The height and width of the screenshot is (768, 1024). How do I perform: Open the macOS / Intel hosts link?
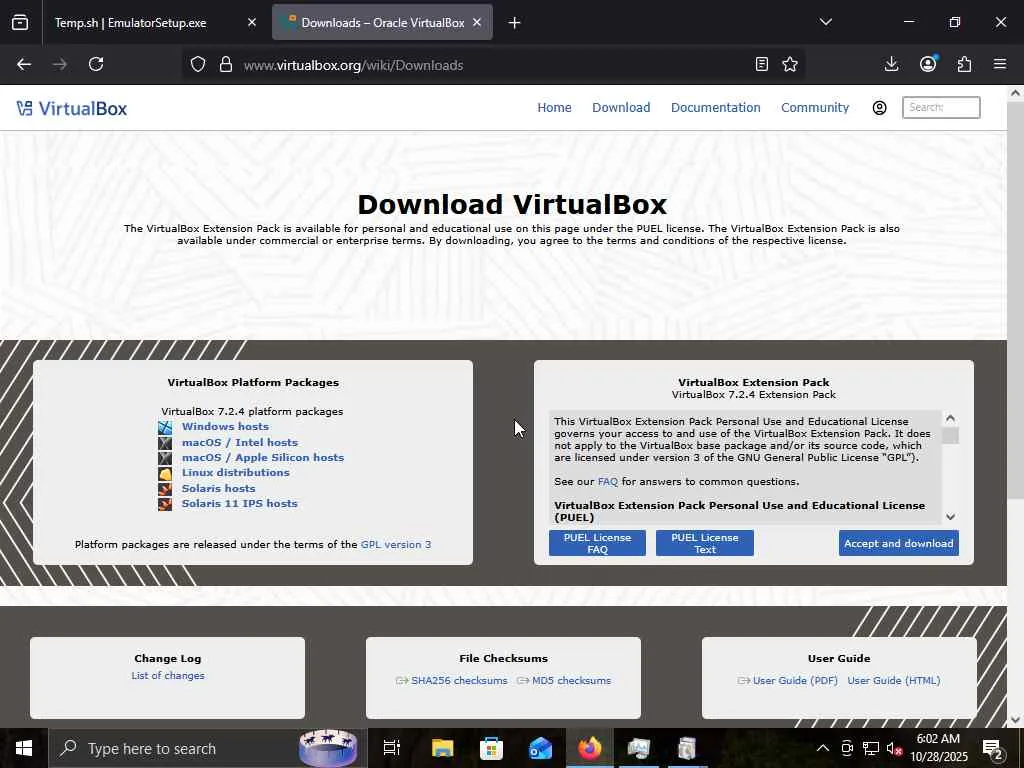[240, 443]
